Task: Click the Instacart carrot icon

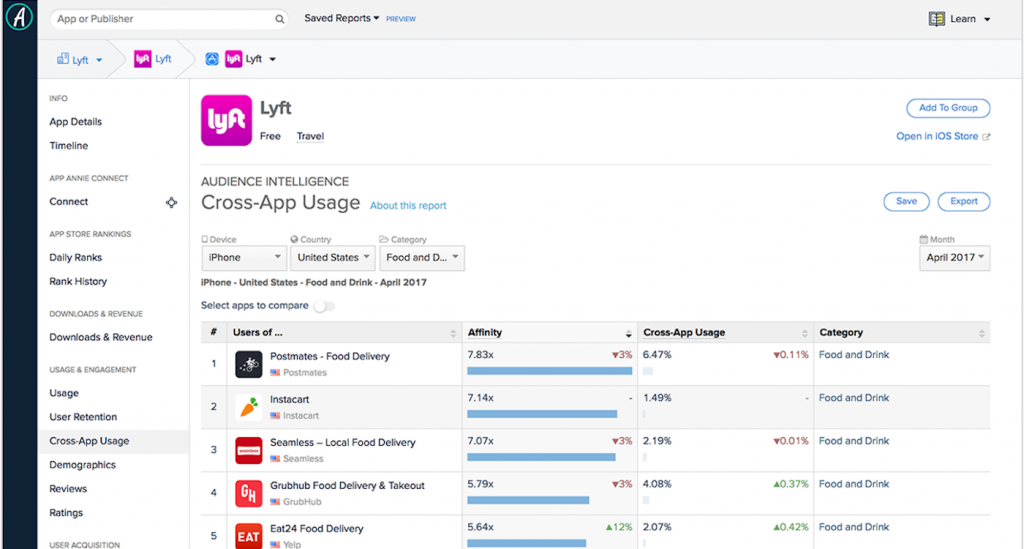Action: (248, 407)
